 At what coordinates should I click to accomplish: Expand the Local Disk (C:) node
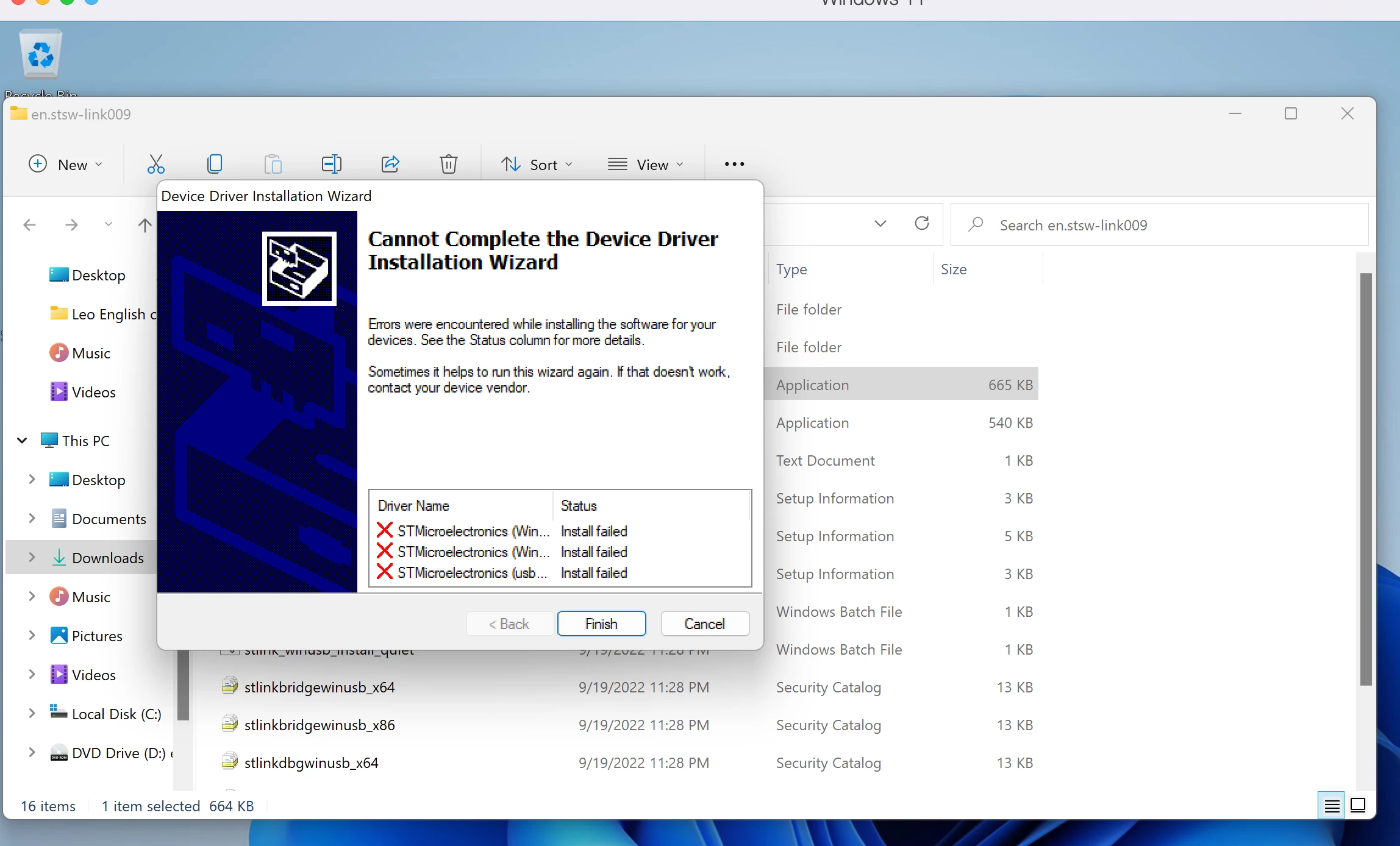[32, 713]
